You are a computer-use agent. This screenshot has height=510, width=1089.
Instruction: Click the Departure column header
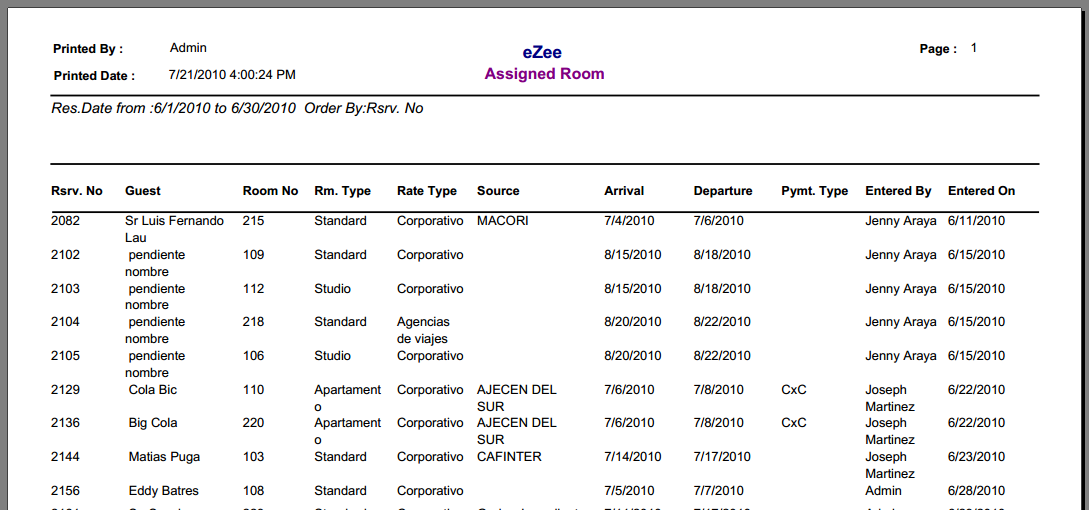click(x=722, y=191)
